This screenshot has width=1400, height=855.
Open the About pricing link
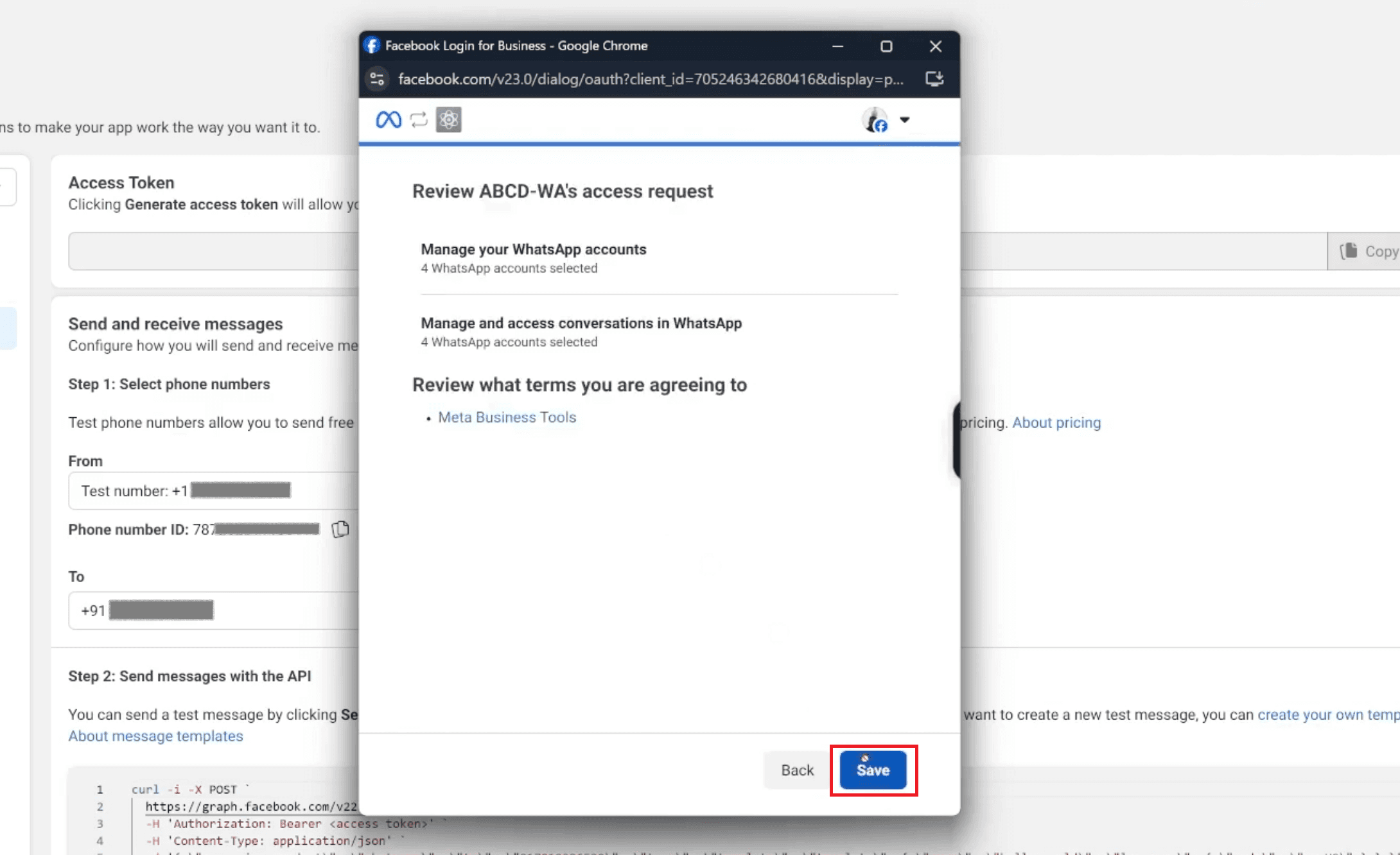[1056, 422]
